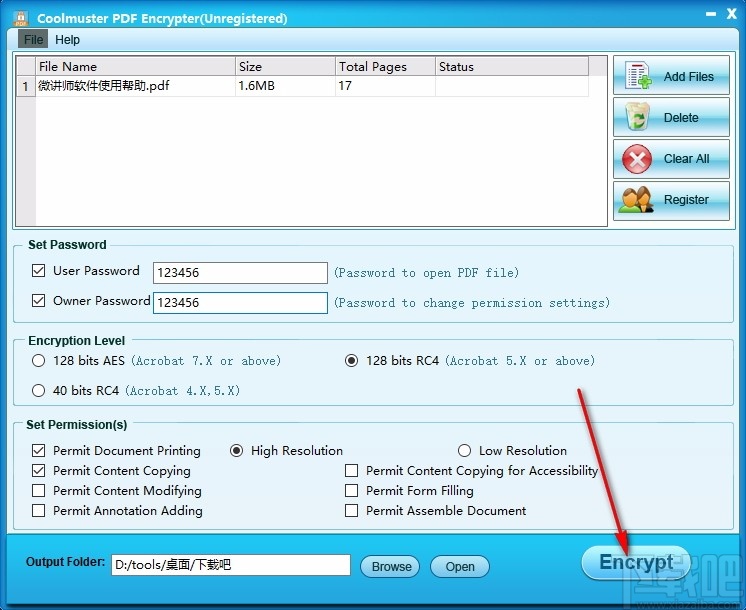Image resolution: width=746 pixels, height=610 pixels.
Task: Click the Clear All button label
Action: coord(686,158)
